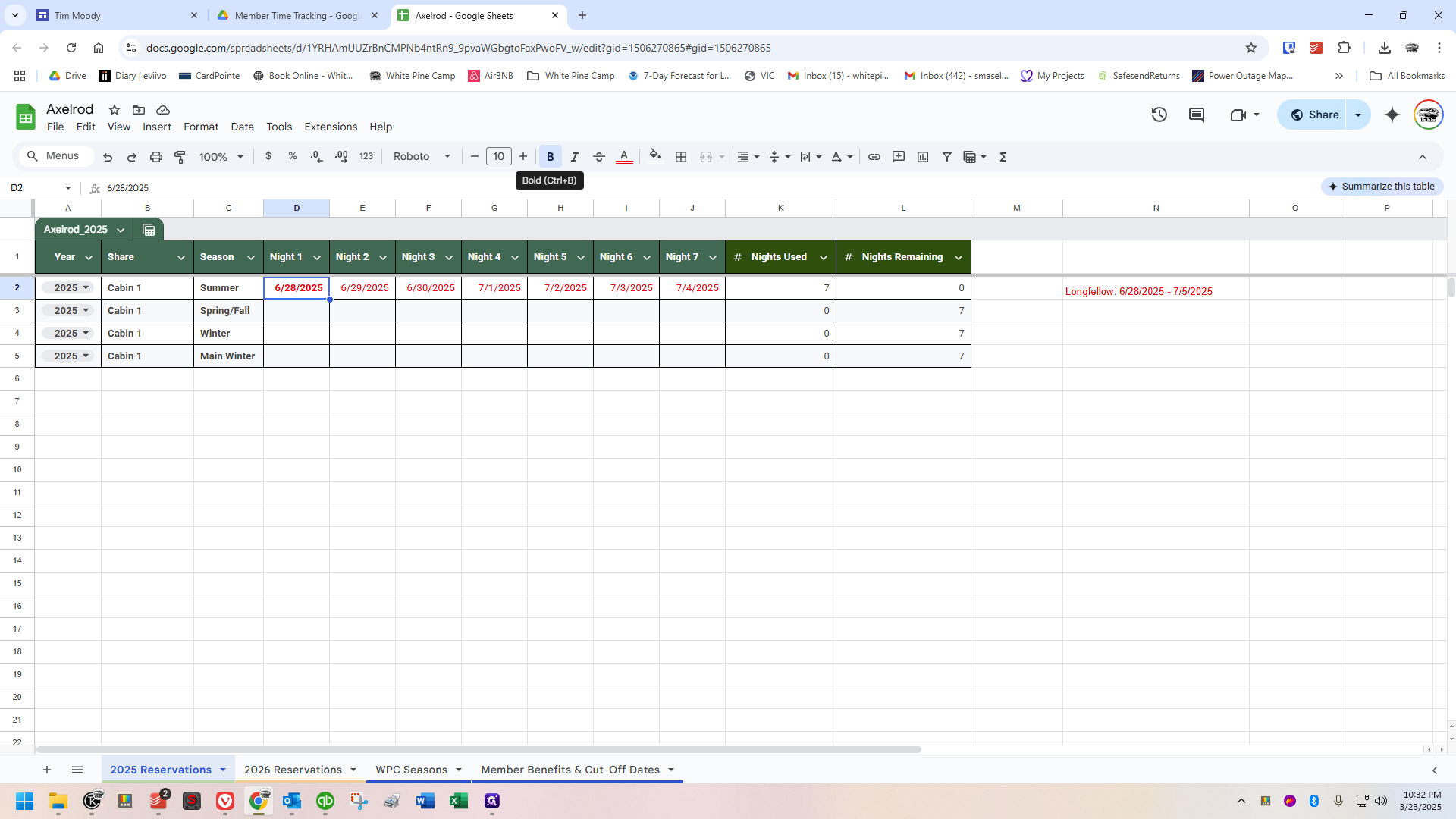Viewport: 1456px width, 819px height.
Task: Increase font size plus button
Action: (523, 157)
